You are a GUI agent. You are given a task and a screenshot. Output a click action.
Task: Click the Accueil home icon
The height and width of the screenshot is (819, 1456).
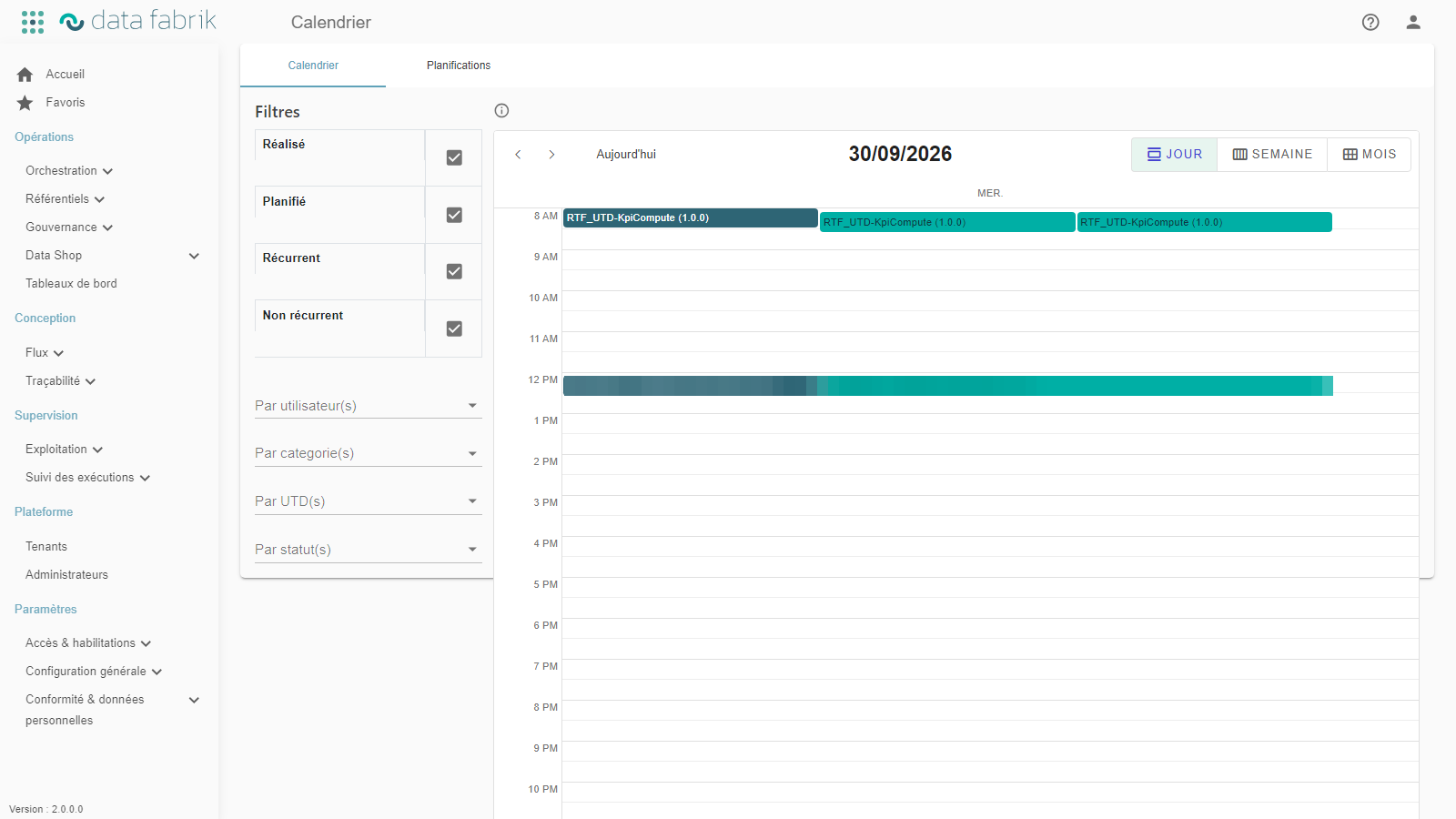pos(25,75)
